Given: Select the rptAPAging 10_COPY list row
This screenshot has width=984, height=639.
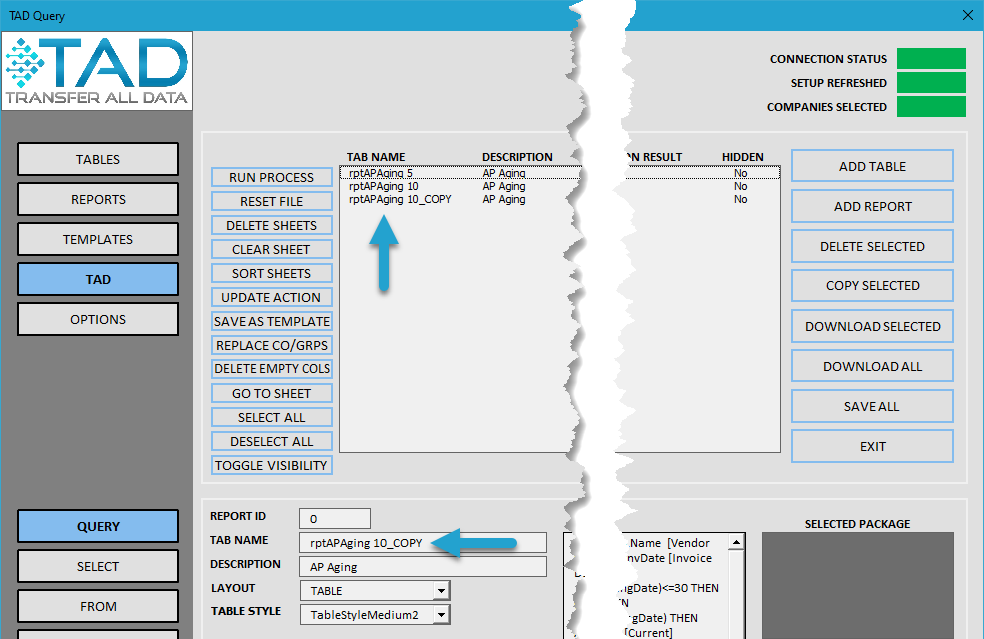Looking at the screenshot, I should point(560,200).
